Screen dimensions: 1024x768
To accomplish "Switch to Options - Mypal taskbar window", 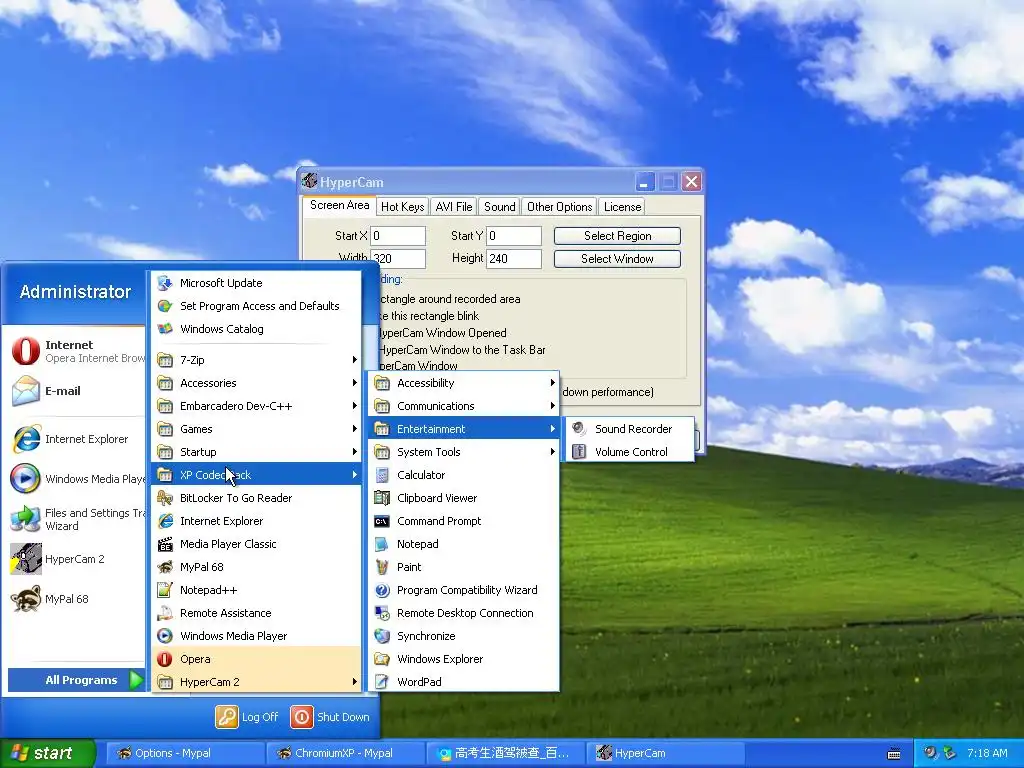I will point(185,753).
